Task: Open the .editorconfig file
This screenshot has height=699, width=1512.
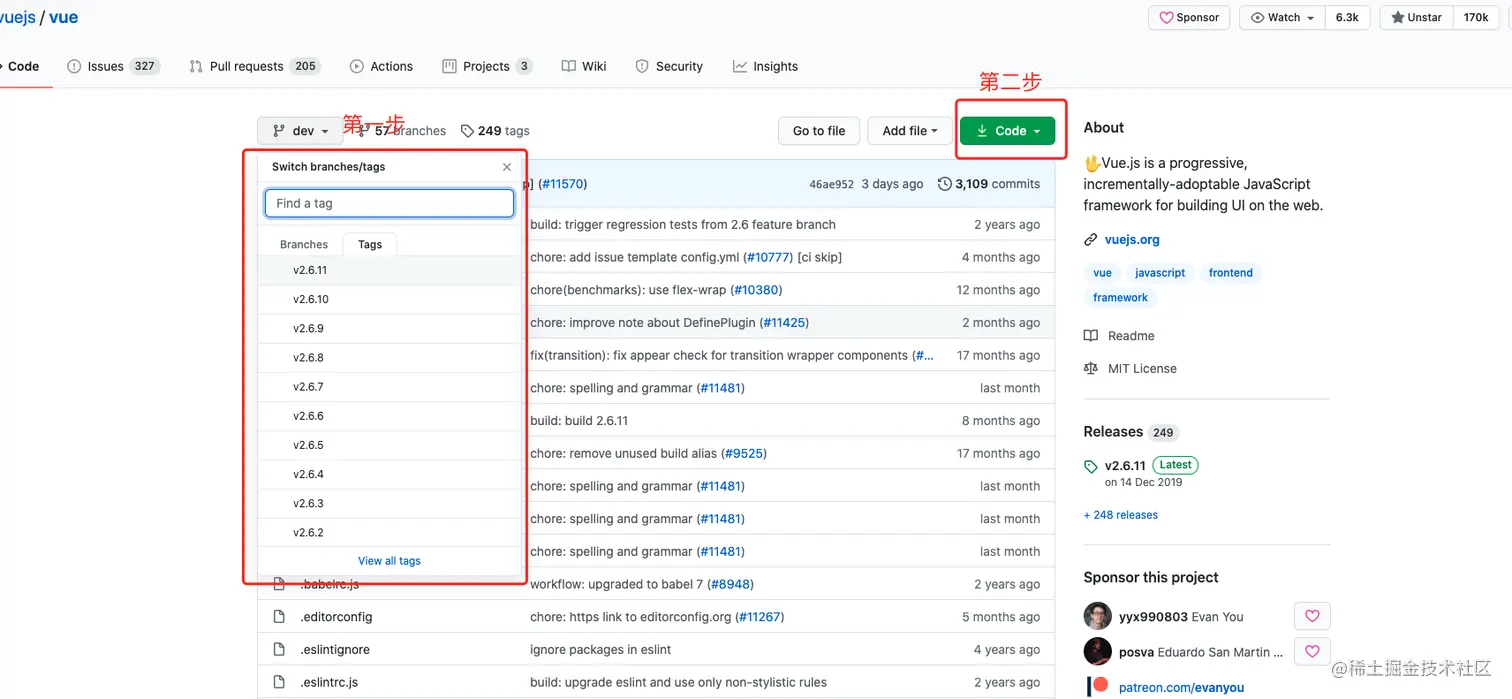Action: coord(336,617)
